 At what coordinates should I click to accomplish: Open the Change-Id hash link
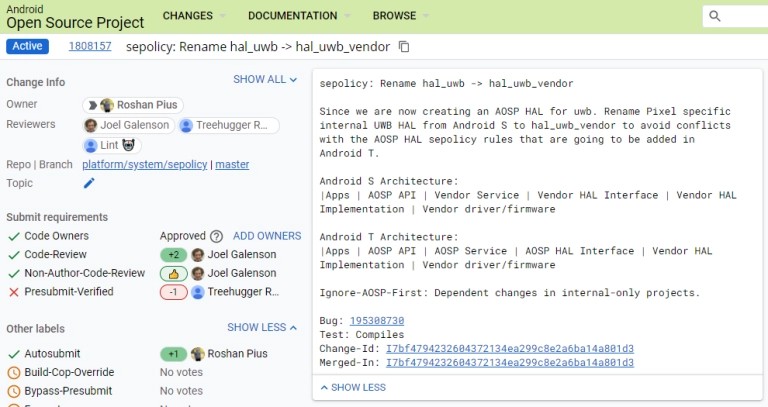tap(510, 349)
